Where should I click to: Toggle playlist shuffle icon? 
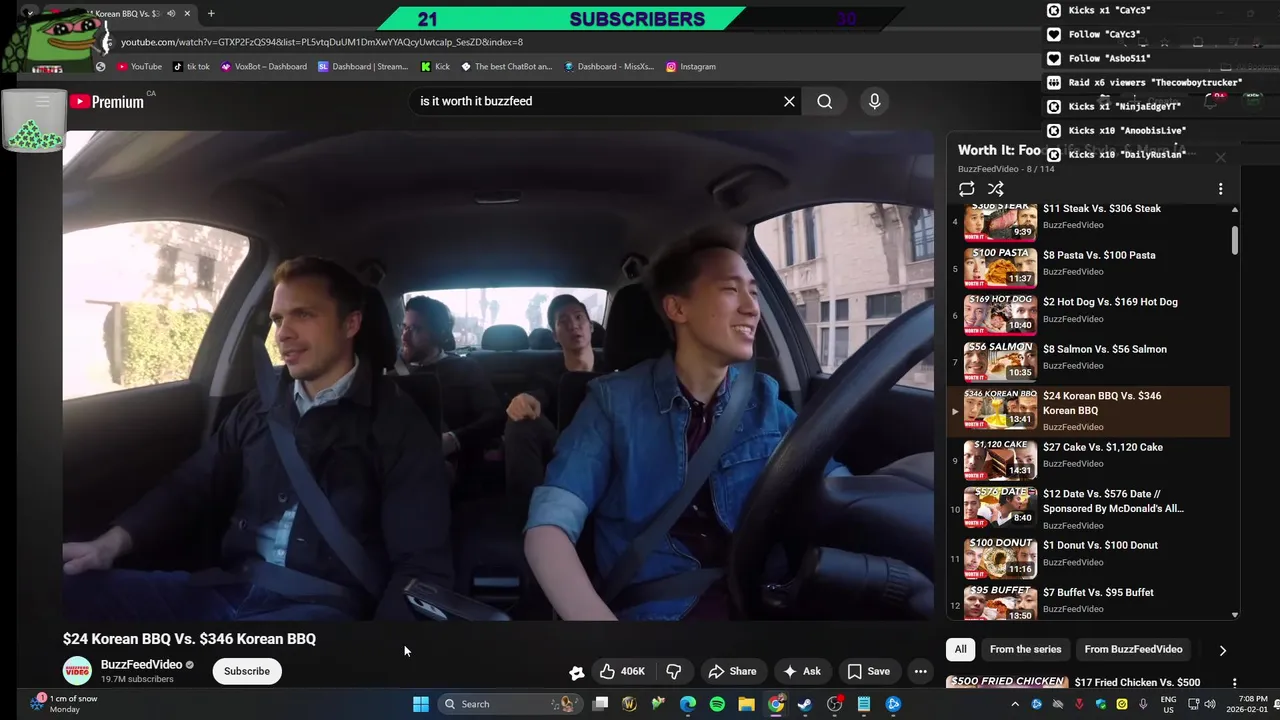point(995,189)
